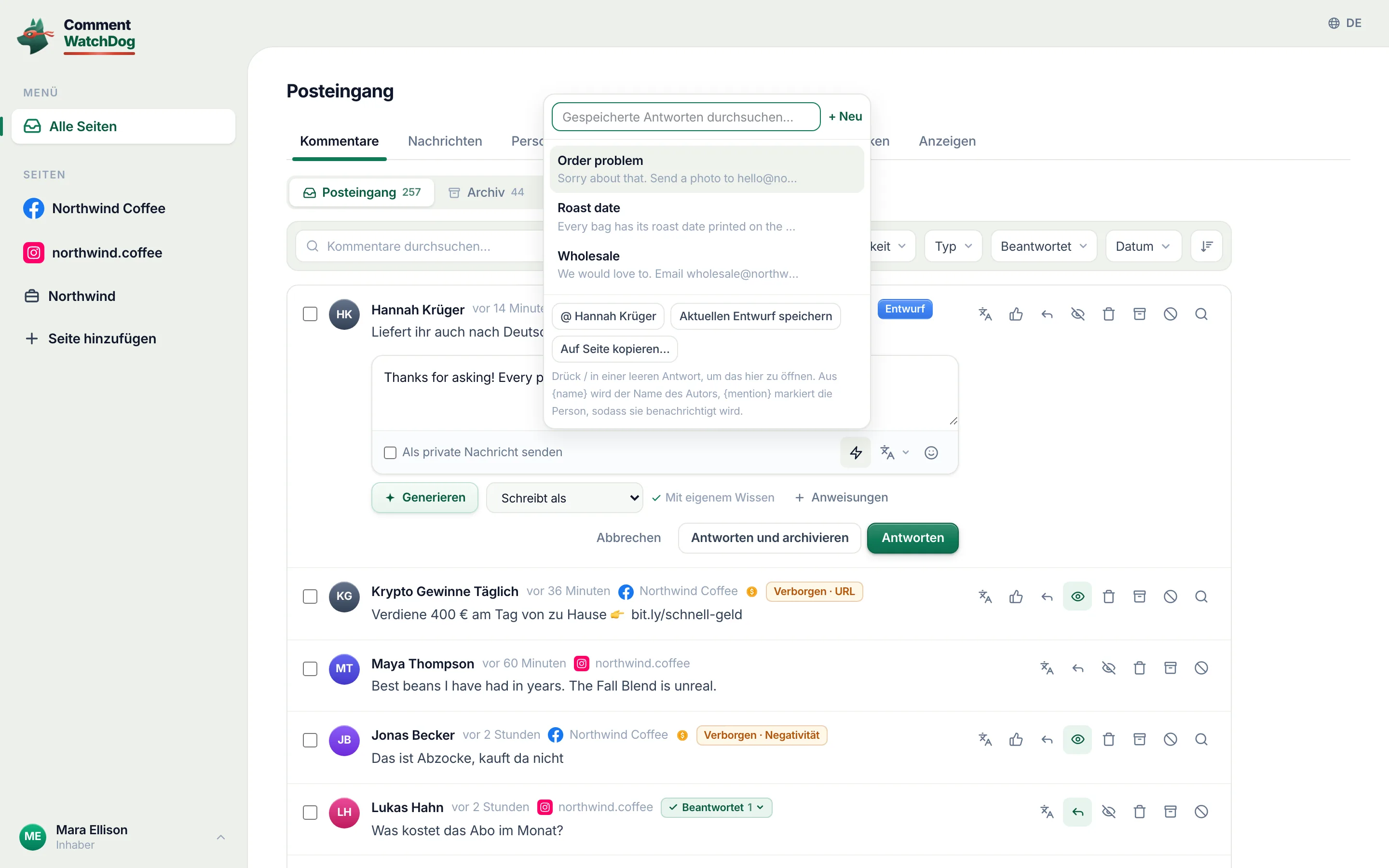
Task: Select Hannah Krüger's comment checkbox
Action: pos(310,314)
